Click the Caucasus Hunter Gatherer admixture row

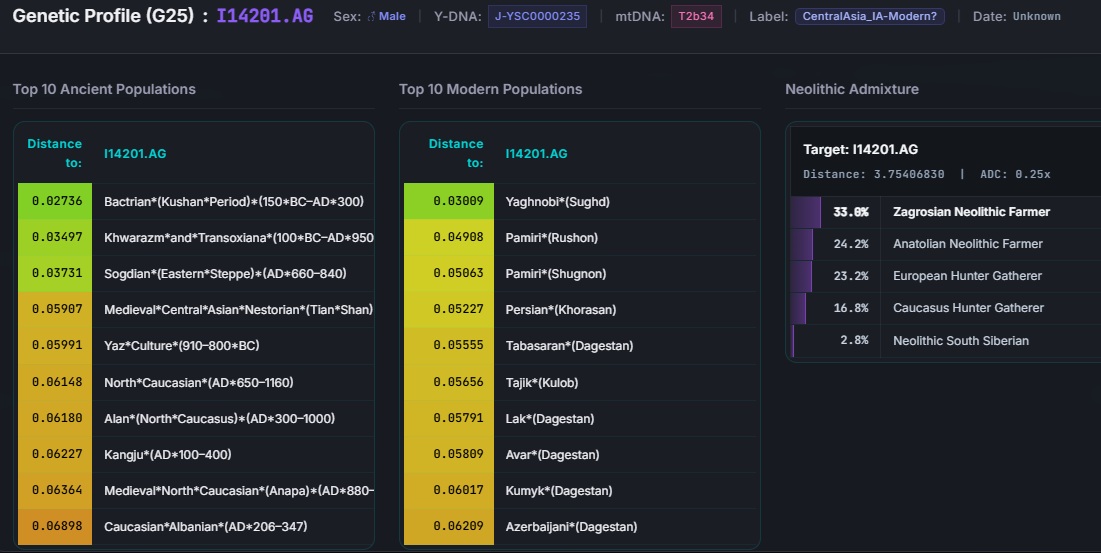[945, 308]
